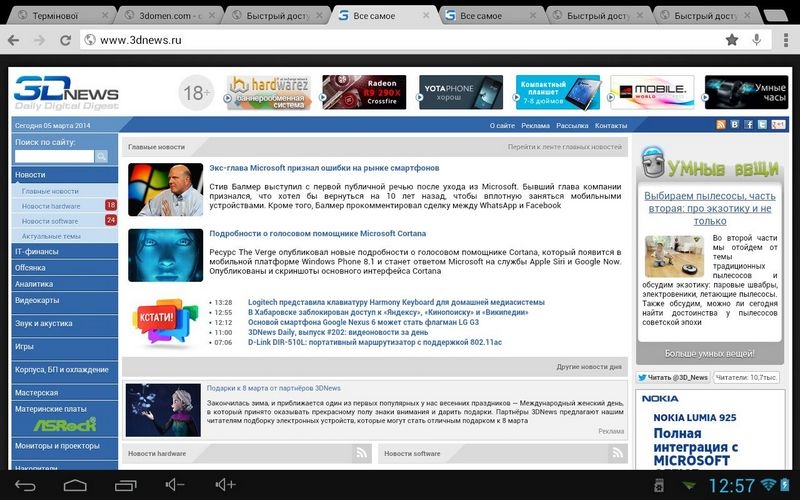Tap the Android back button
800x500 pixels.
(x=25, y=485)
